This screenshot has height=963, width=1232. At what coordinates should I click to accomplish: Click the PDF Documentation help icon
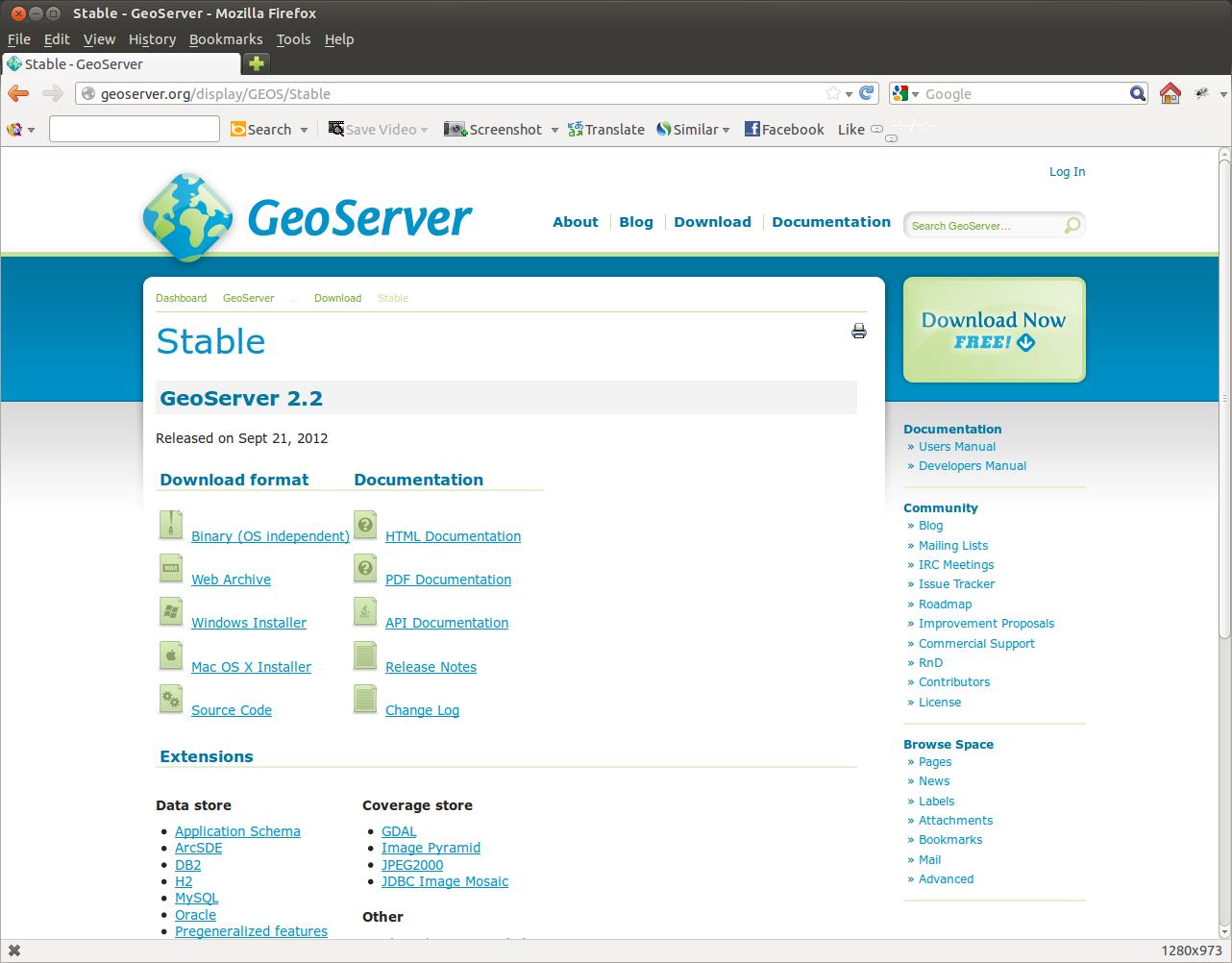[365, 569]
